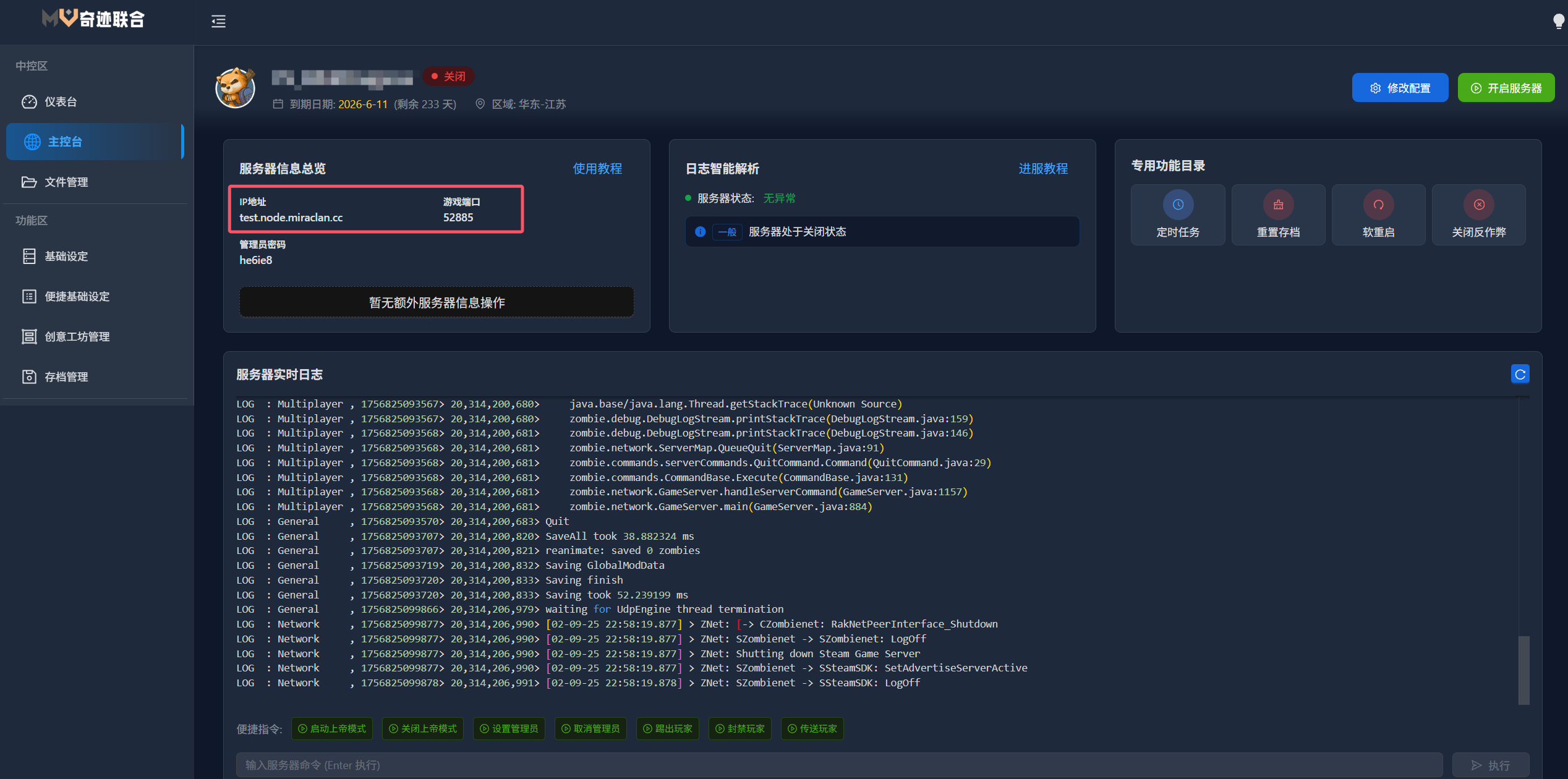This screenshot has height=779, width=1568.
Task: Click the squirrel server avatar
Action: [x=235, y=88]
